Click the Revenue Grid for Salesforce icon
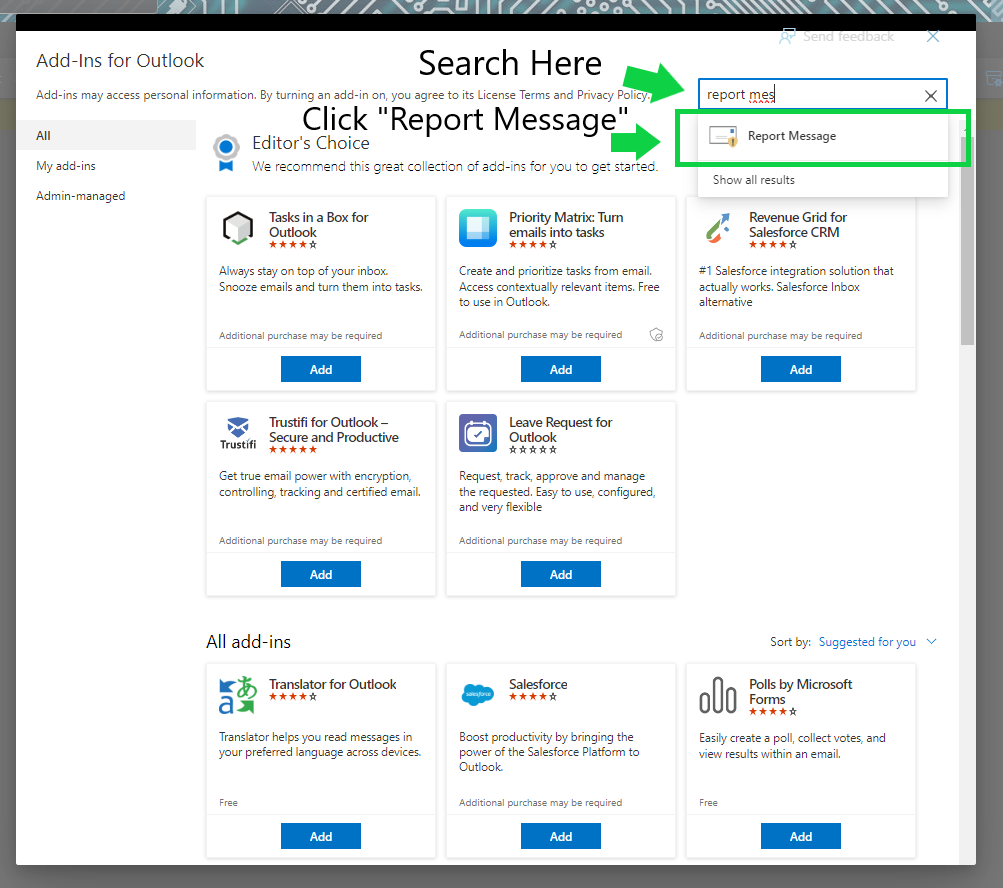 click(718, 228)
